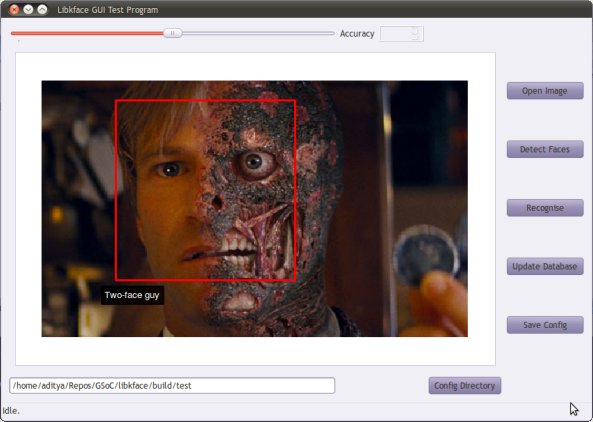Close the Libkface GUI Test Program window
593x422 pixels.
coord(14,9)
